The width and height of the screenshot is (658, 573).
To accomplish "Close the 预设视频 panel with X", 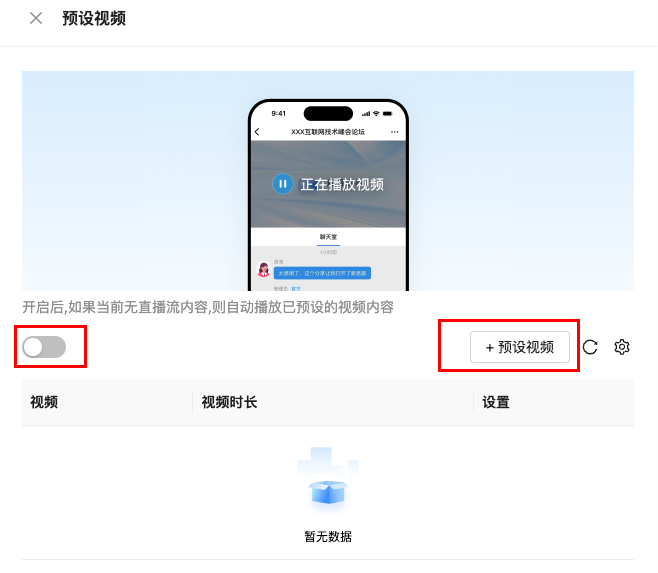I will click(36, 18).
